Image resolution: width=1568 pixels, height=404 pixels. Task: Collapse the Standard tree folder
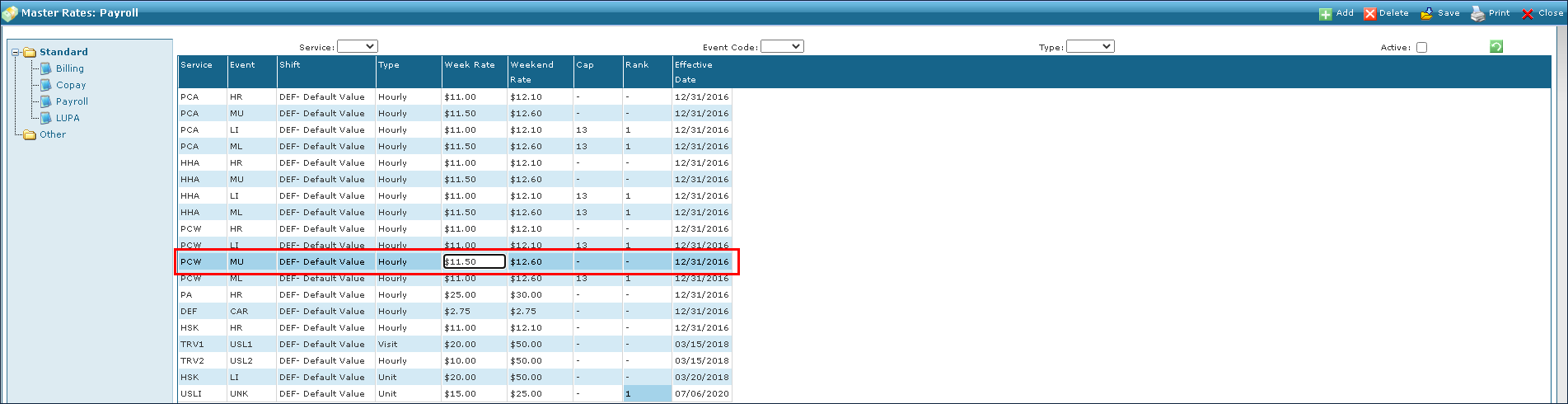16,52
